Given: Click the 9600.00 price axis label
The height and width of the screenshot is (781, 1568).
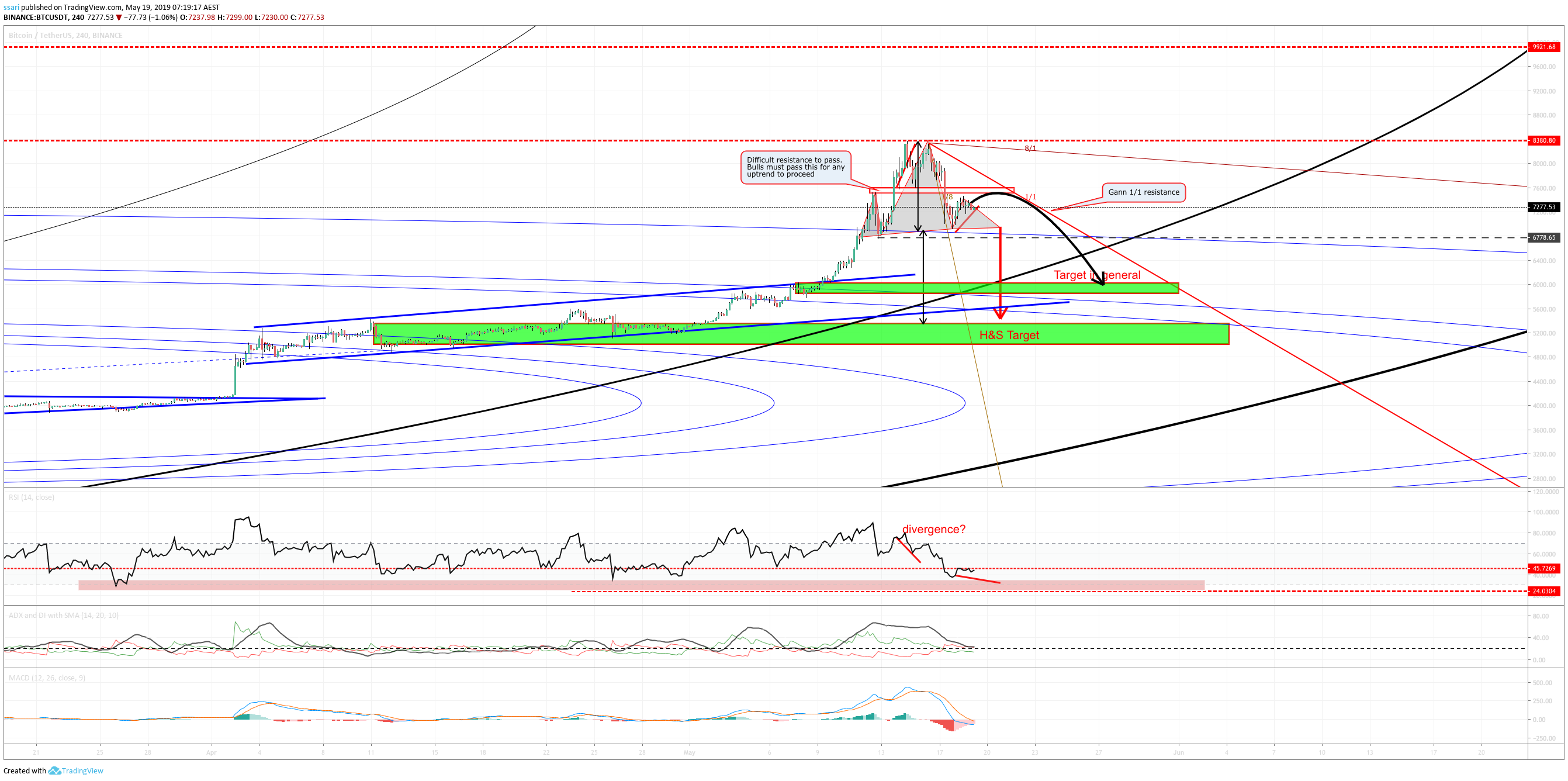Looking at the screenshot, I should pyautogui.click(x=1544, y=67).
